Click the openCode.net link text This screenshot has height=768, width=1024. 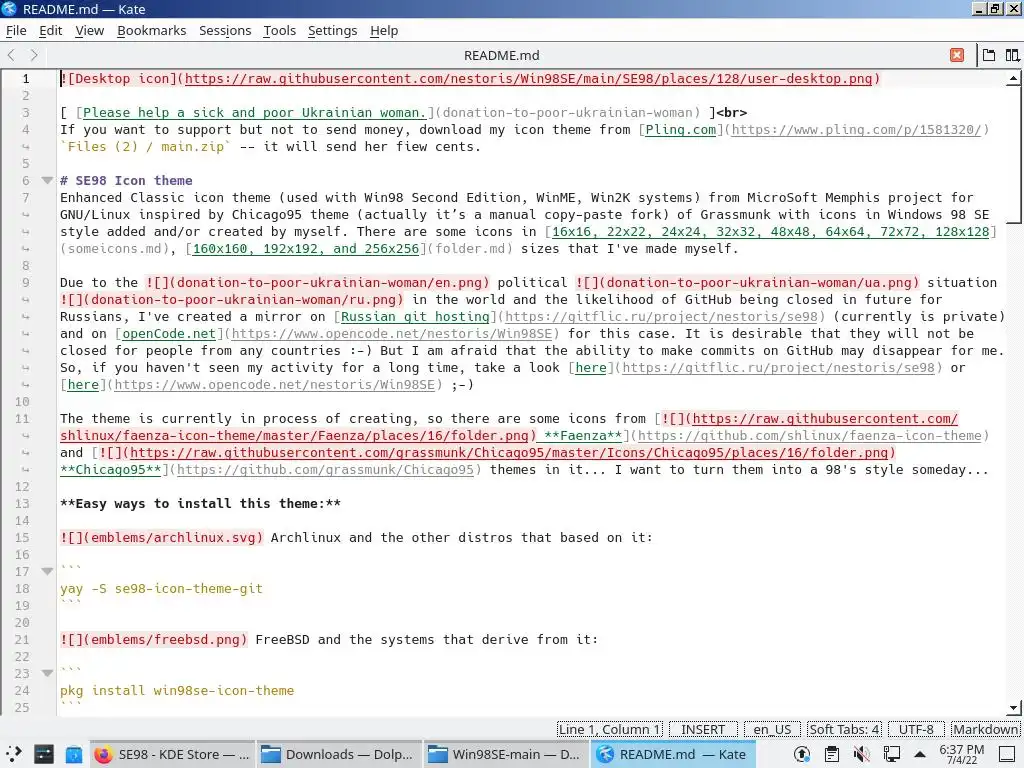[169, 334]
